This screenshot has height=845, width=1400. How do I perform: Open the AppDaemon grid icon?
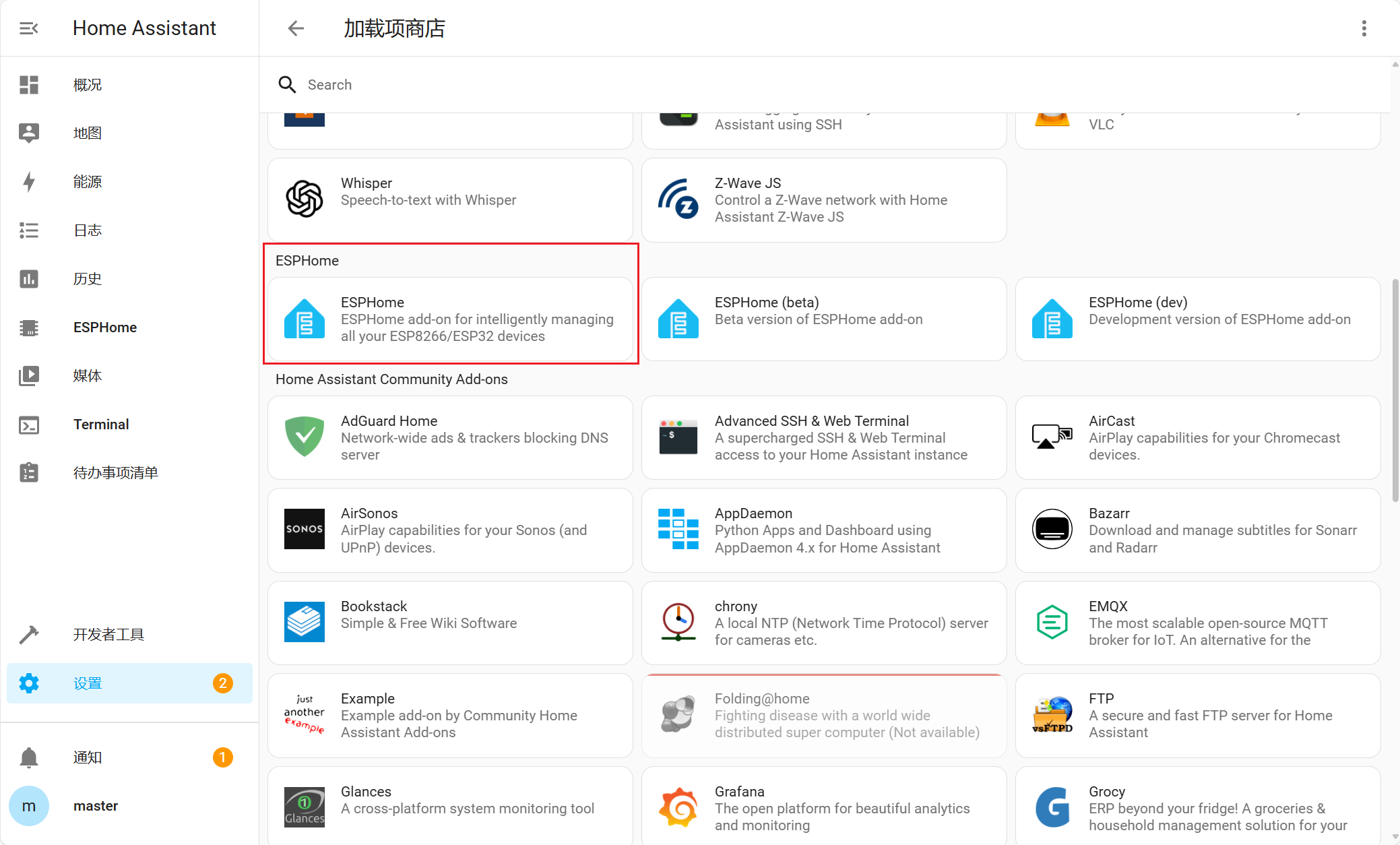(x=678, y=529)
